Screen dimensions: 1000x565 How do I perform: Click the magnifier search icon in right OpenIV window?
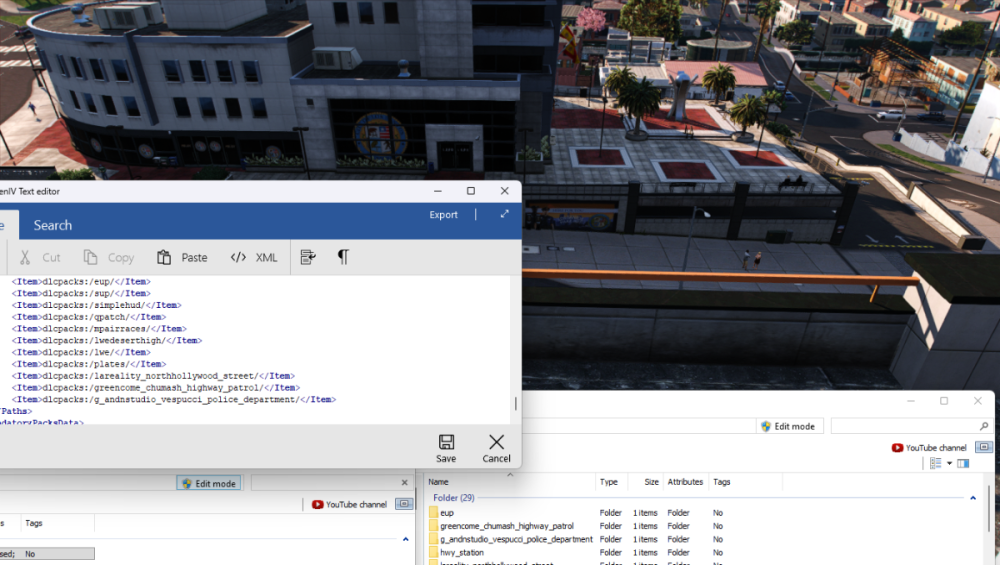[x=984, y=426]
